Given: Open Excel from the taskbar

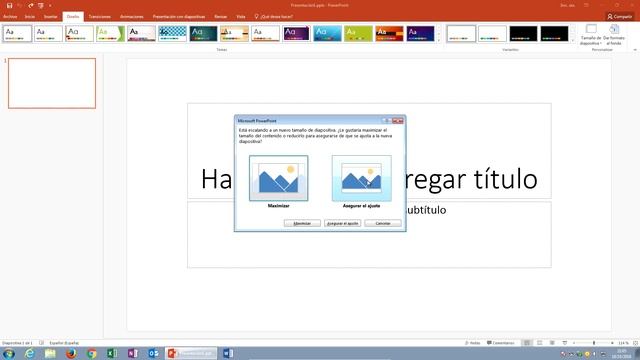Looking at the screenshot, I should pyautogui.click(x=112, y=353).
